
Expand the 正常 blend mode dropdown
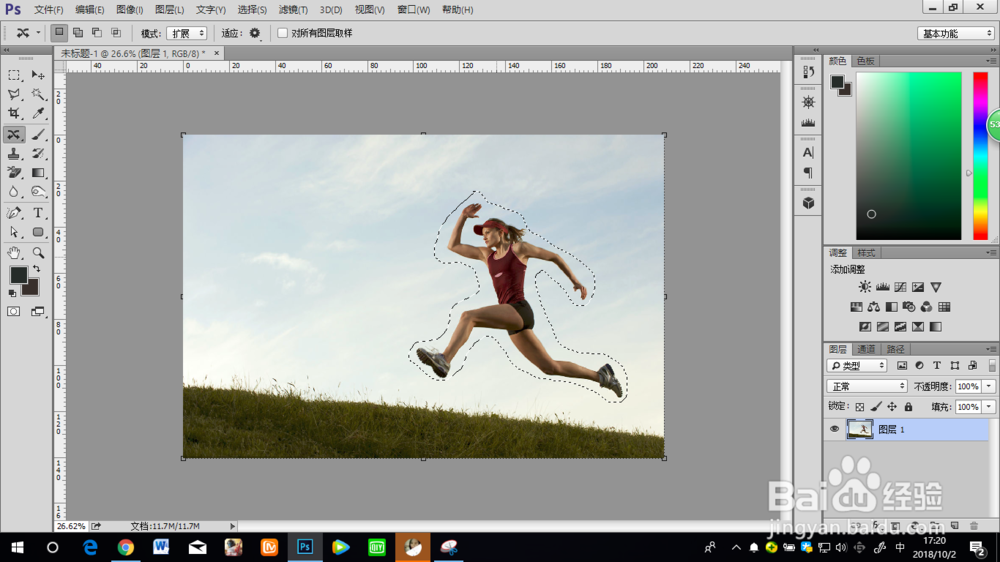pos(867,386)
